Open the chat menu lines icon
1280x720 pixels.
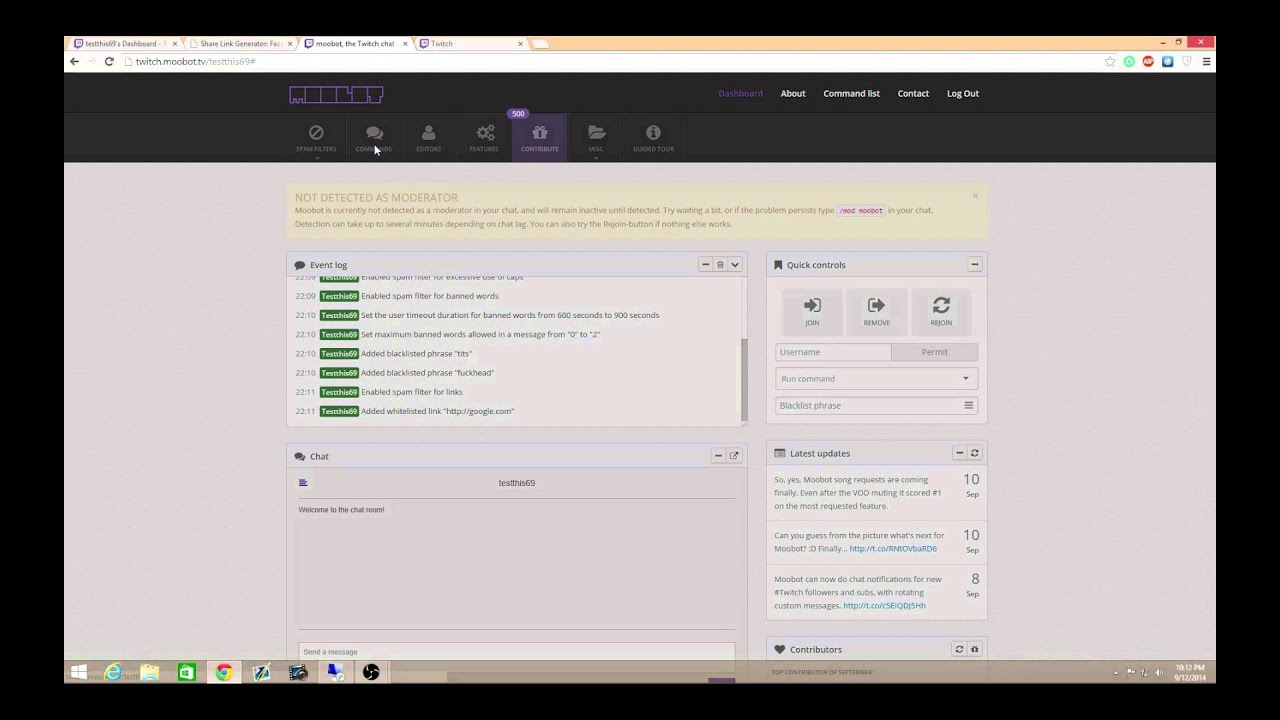coord(303,483)
